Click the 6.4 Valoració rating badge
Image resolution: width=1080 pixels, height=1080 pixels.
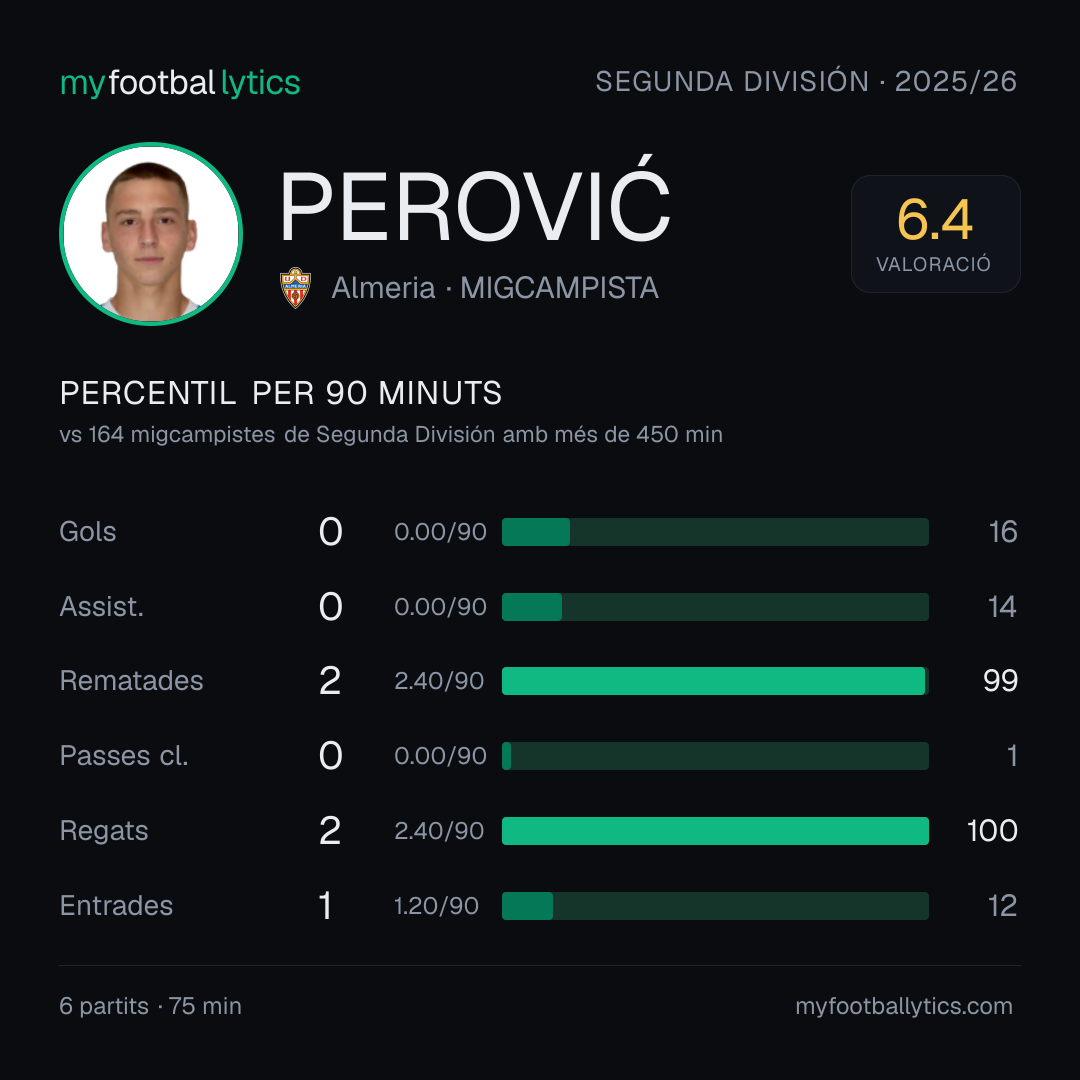935,233
